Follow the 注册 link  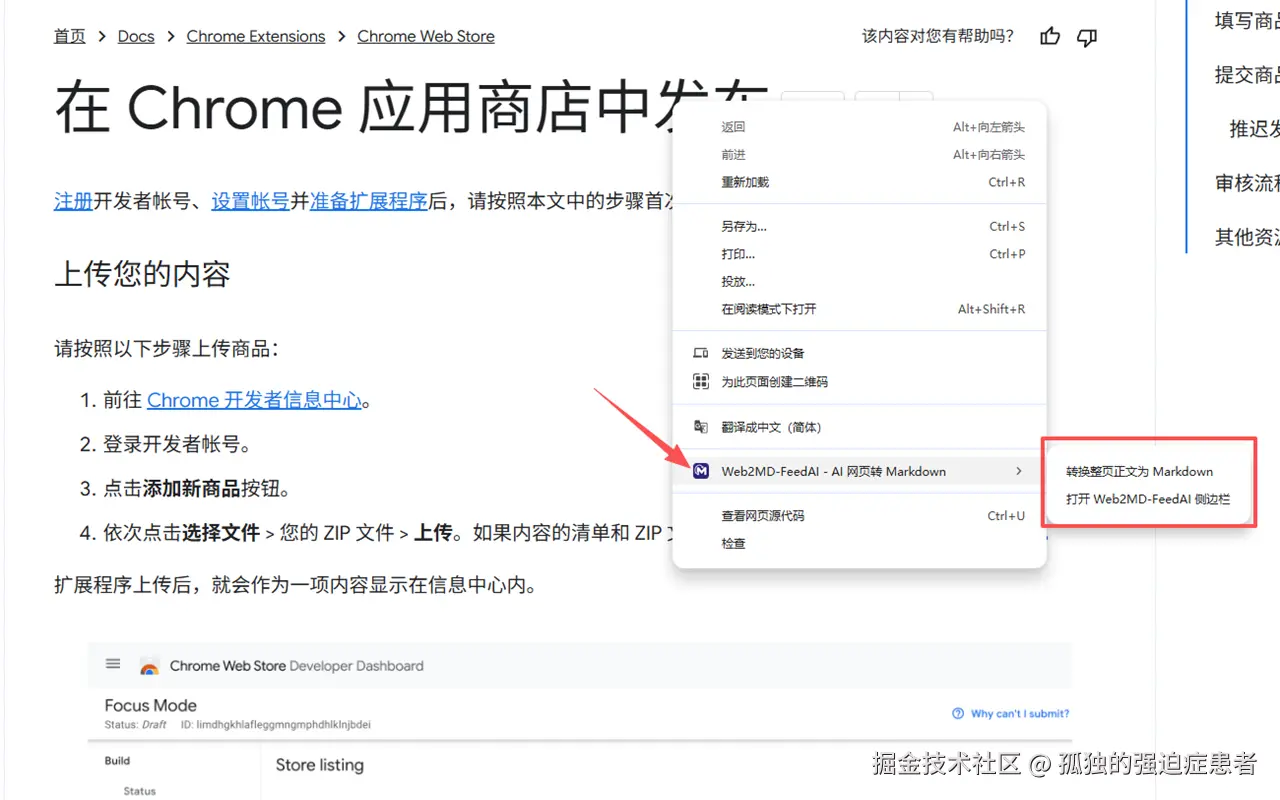(x=73, y=200)
